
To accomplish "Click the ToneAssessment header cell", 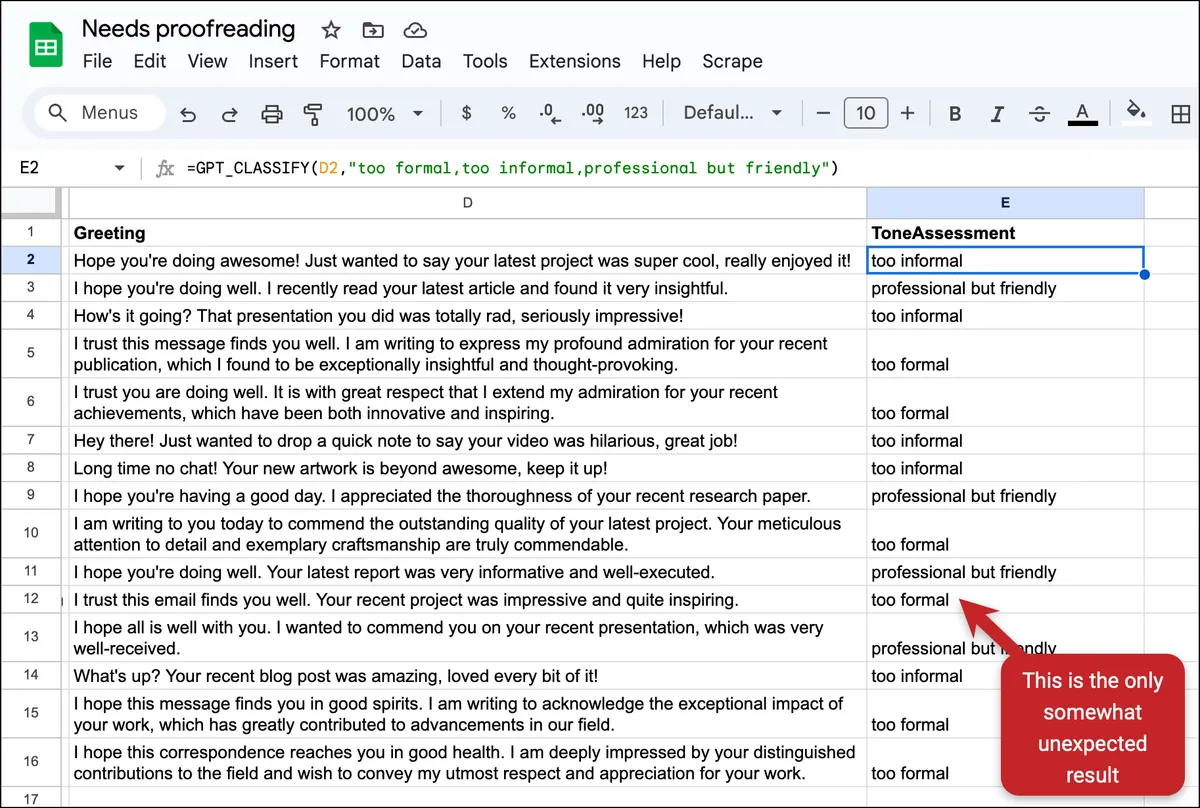I will coord(1005,233).
